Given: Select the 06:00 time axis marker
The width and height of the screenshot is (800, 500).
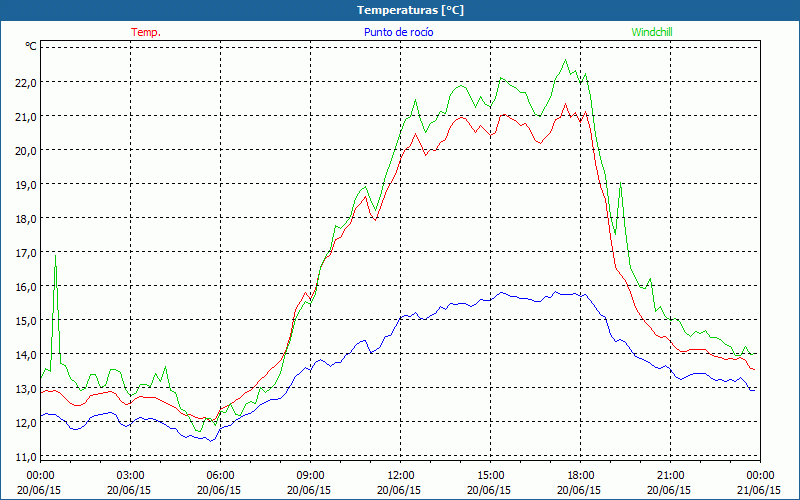Looking at the screenshot, I should 221,475.
